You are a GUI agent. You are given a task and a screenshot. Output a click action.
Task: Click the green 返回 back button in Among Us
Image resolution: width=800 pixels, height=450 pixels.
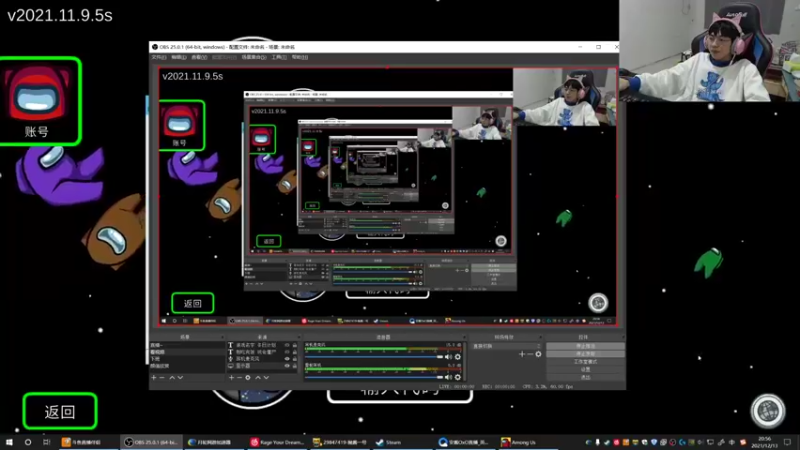60,411
